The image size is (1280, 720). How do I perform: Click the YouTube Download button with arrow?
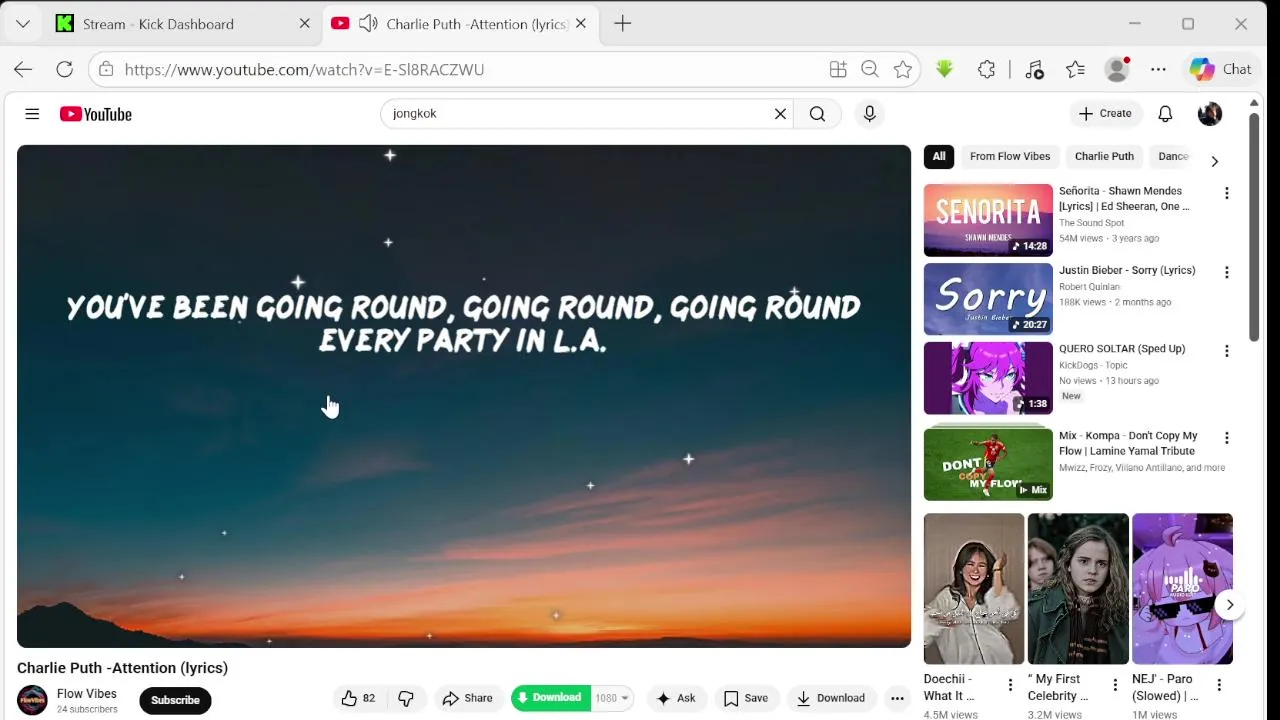tap(830, 698)
